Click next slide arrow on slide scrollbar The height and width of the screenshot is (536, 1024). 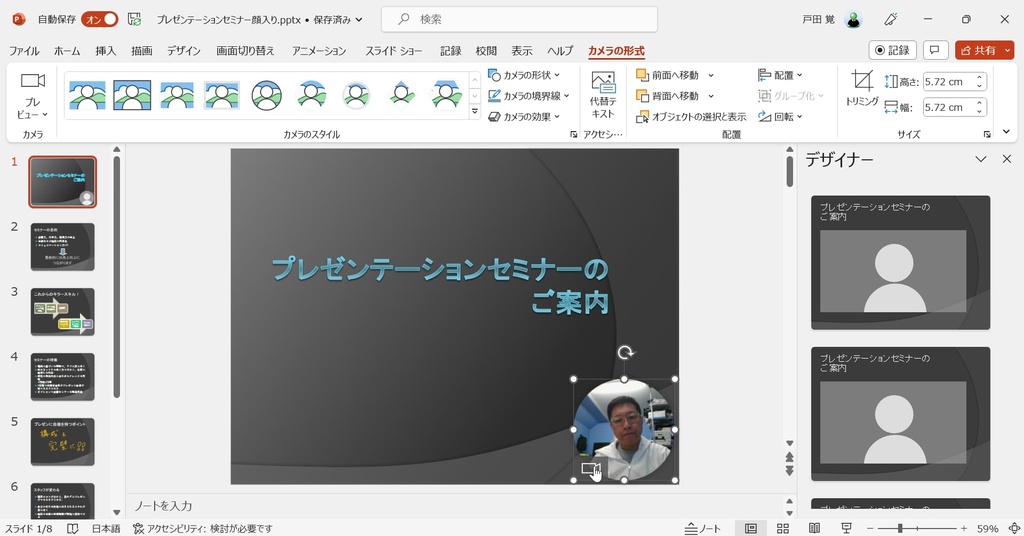coord(790,470)
